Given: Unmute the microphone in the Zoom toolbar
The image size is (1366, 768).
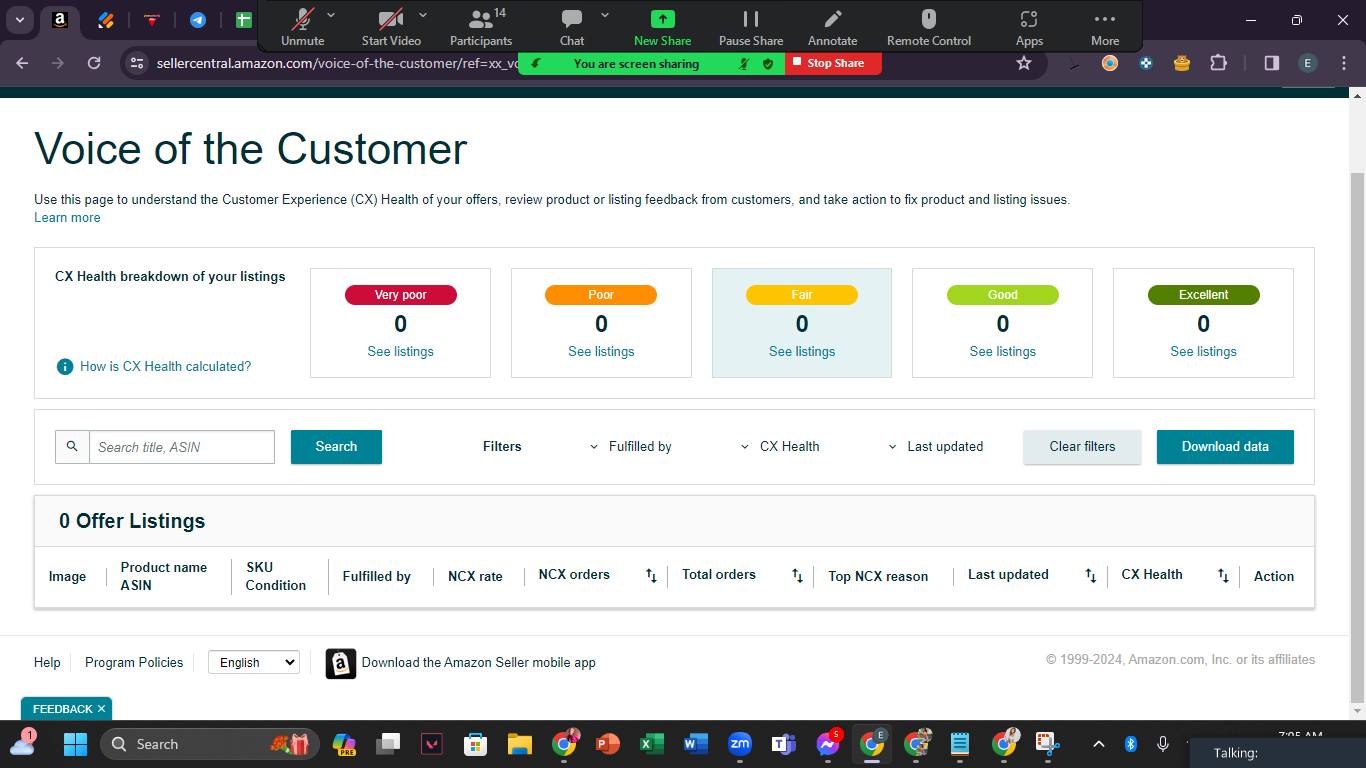Looking at the screenshot, I should (x=302, y=27).
